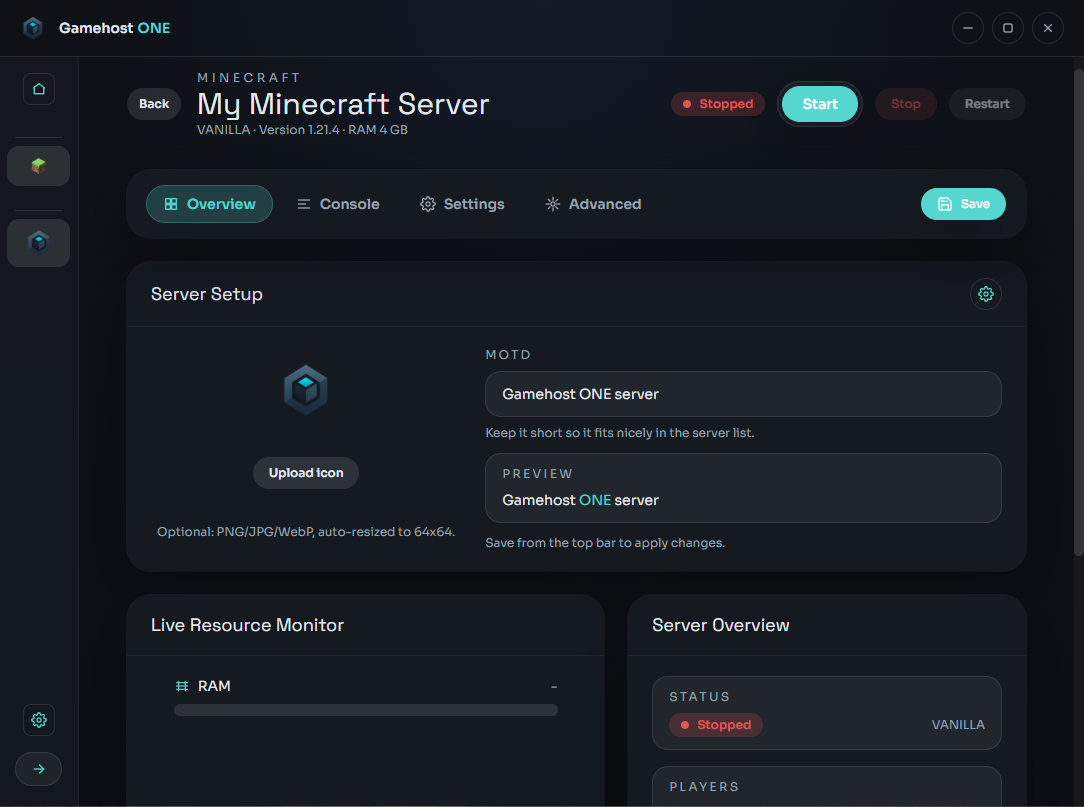This screenshot has height=807, width=1084.
Task: Open the Settings tab
Action: point(462,203)
